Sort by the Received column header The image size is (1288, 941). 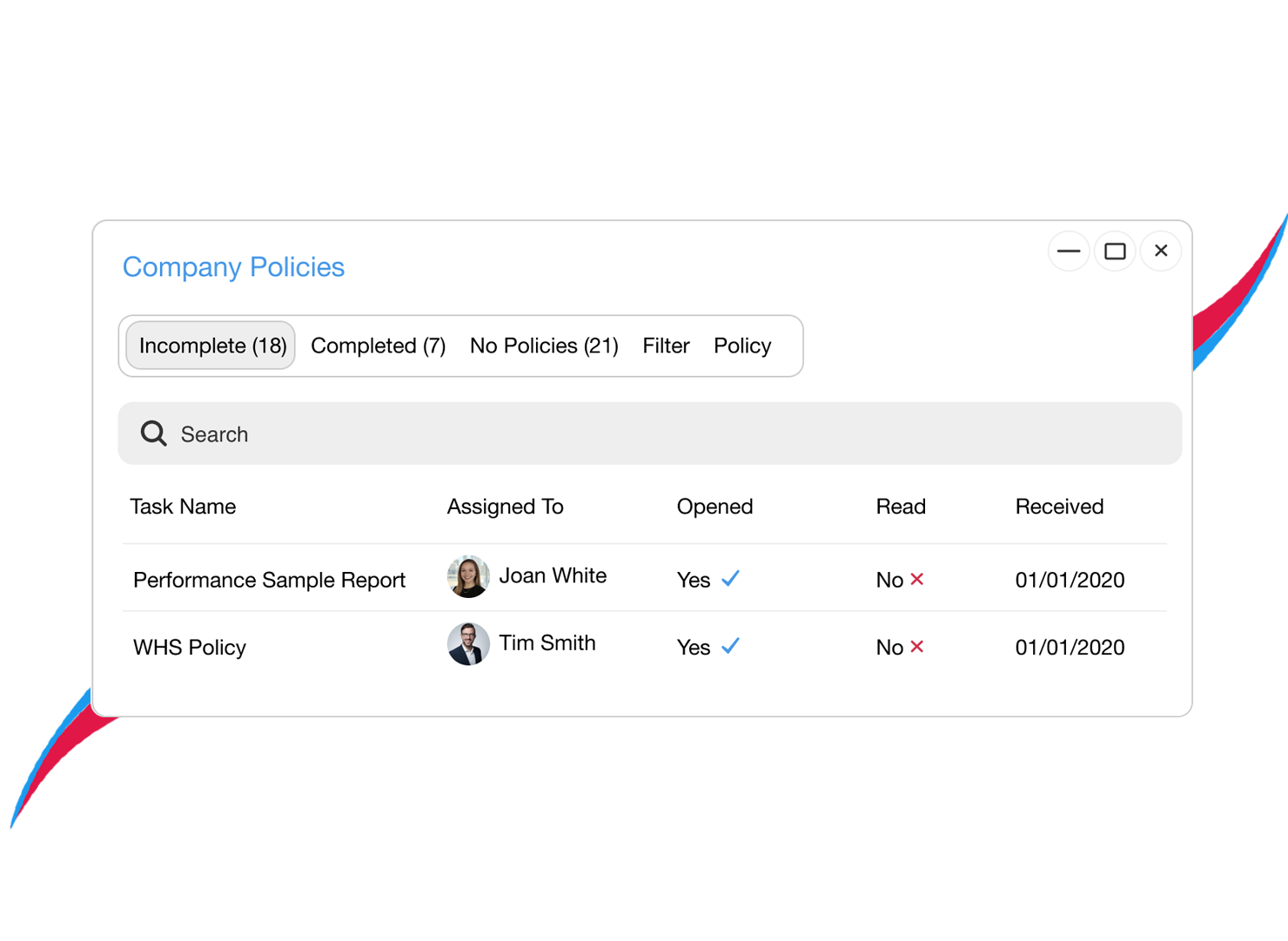(1059, 507)
